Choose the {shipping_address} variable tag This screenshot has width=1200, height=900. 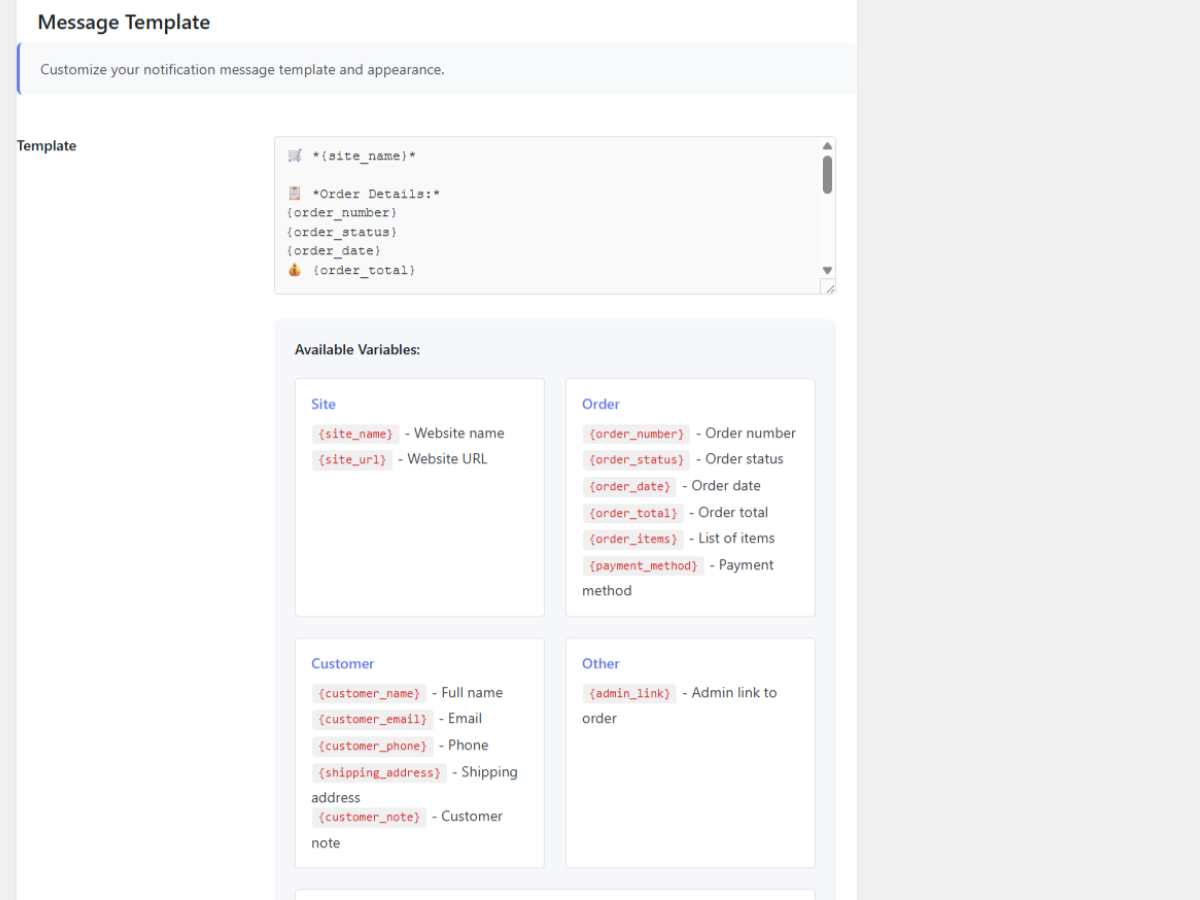pyautogui.click(x=378, y=773)
